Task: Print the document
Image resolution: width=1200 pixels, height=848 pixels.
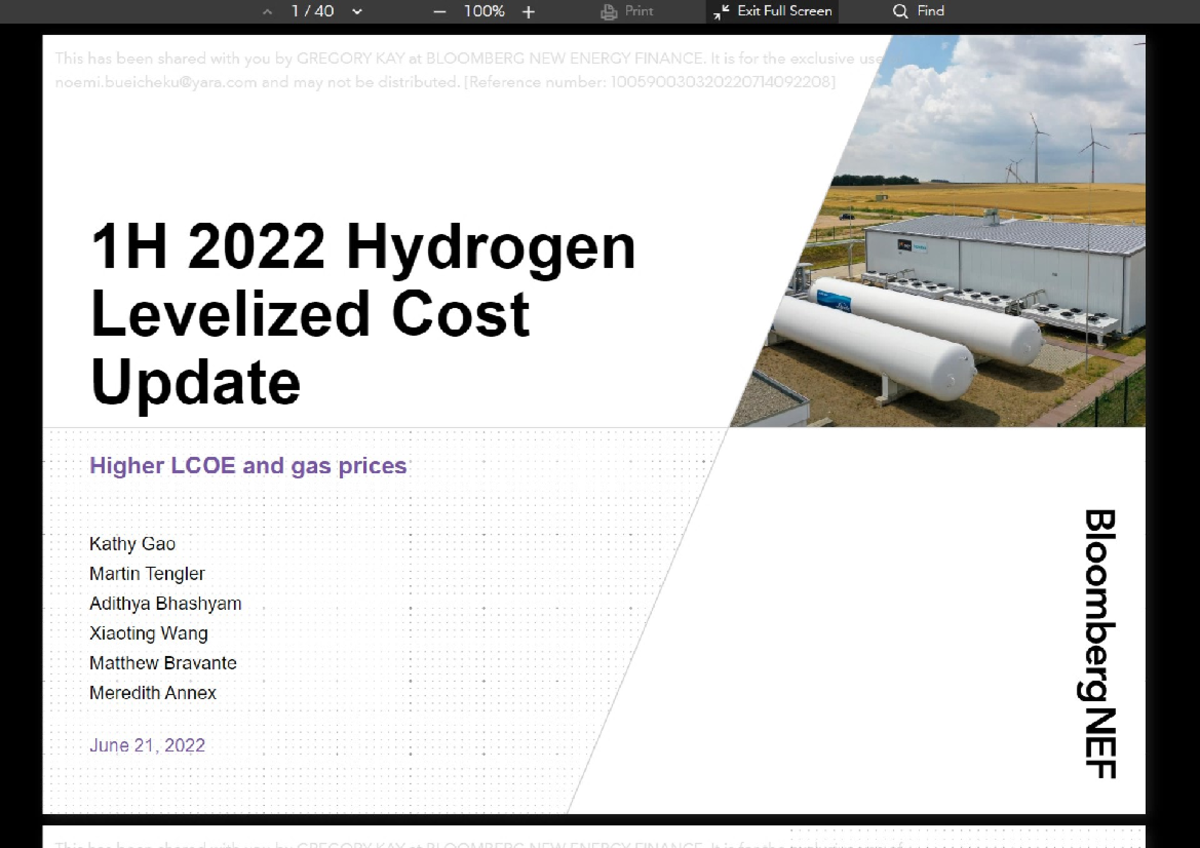Action: click(x=627, y=11)
